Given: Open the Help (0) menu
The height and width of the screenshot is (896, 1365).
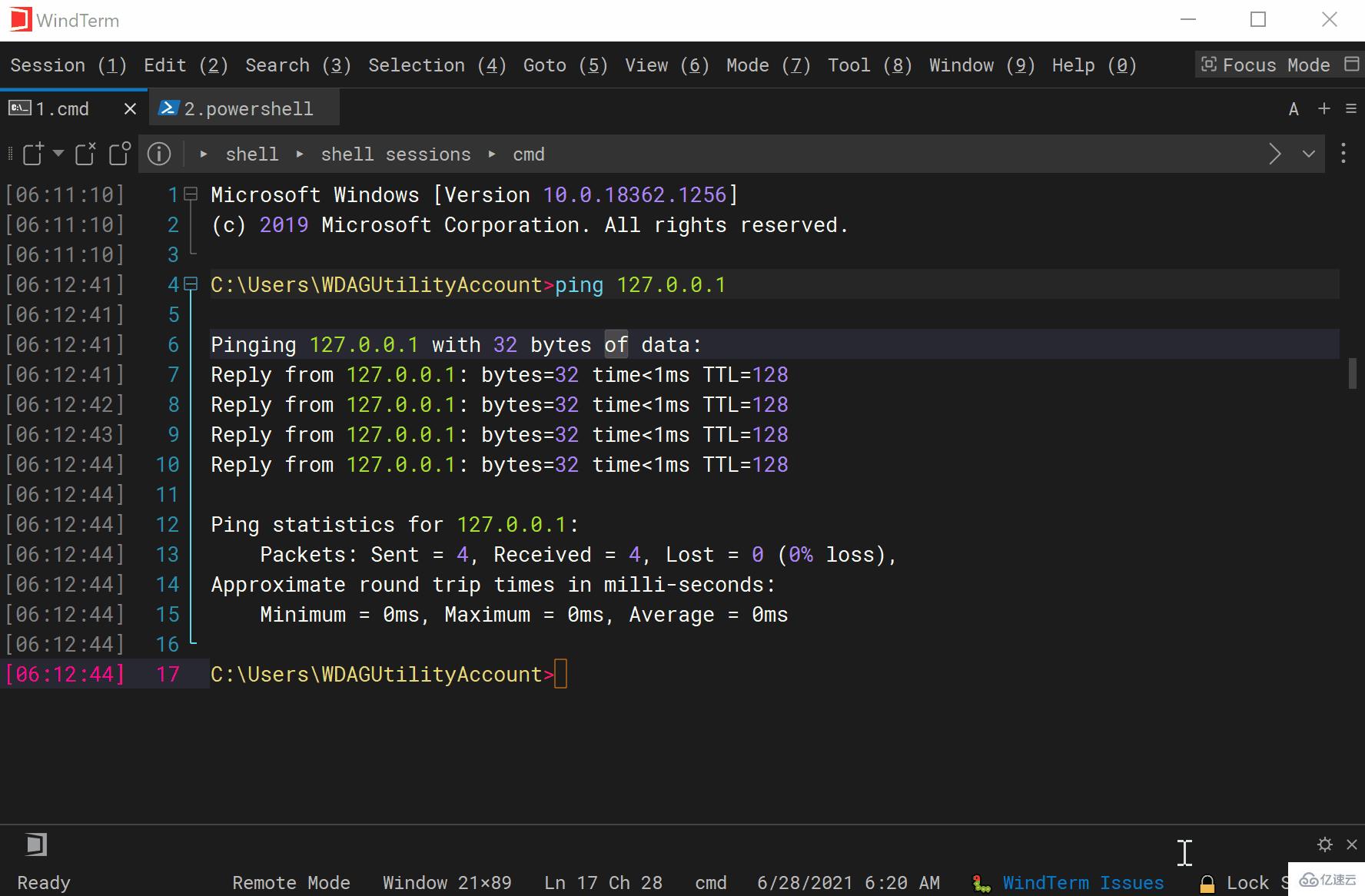Looking at the screenshot, I should tap(1094, 65).
